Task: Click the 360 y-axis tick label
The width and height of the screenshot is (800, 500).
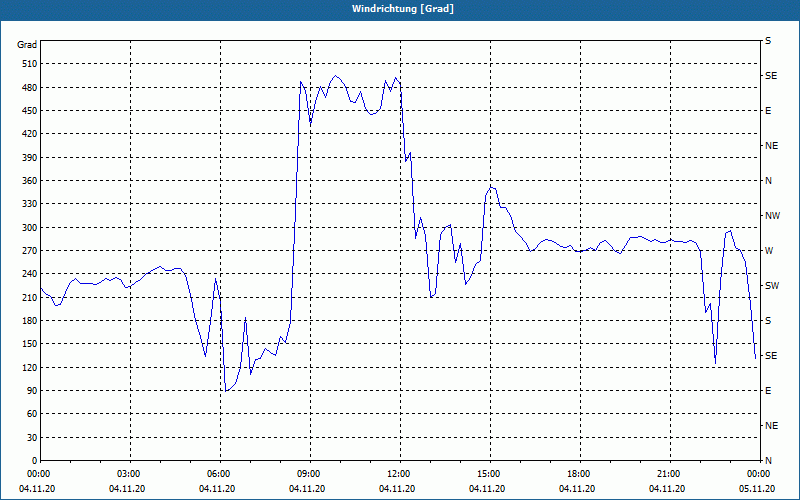Action: [x=30, y=181]
